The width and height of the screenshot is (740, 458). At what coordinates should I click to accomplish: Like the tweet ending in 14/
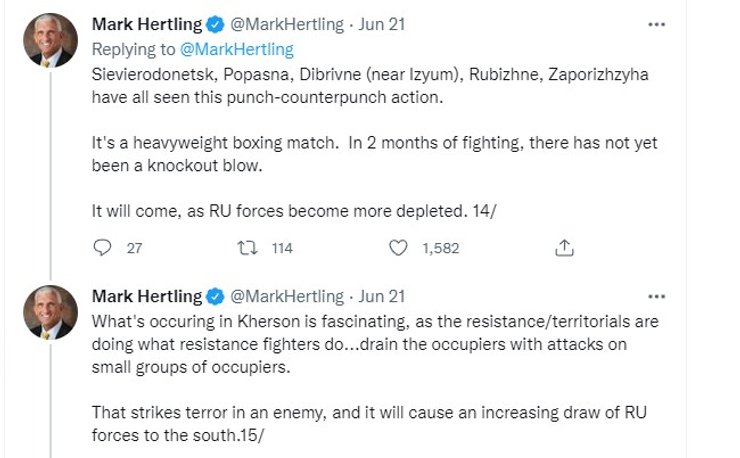(x=398, y=248)
